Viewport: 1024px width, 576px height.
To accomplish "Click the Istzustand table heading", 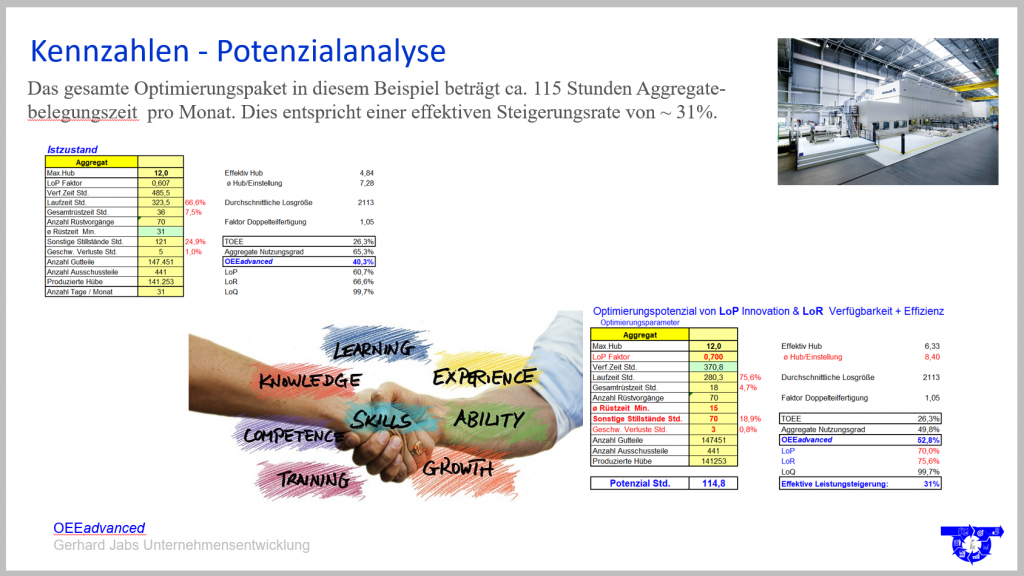I will tap(71, 149).
